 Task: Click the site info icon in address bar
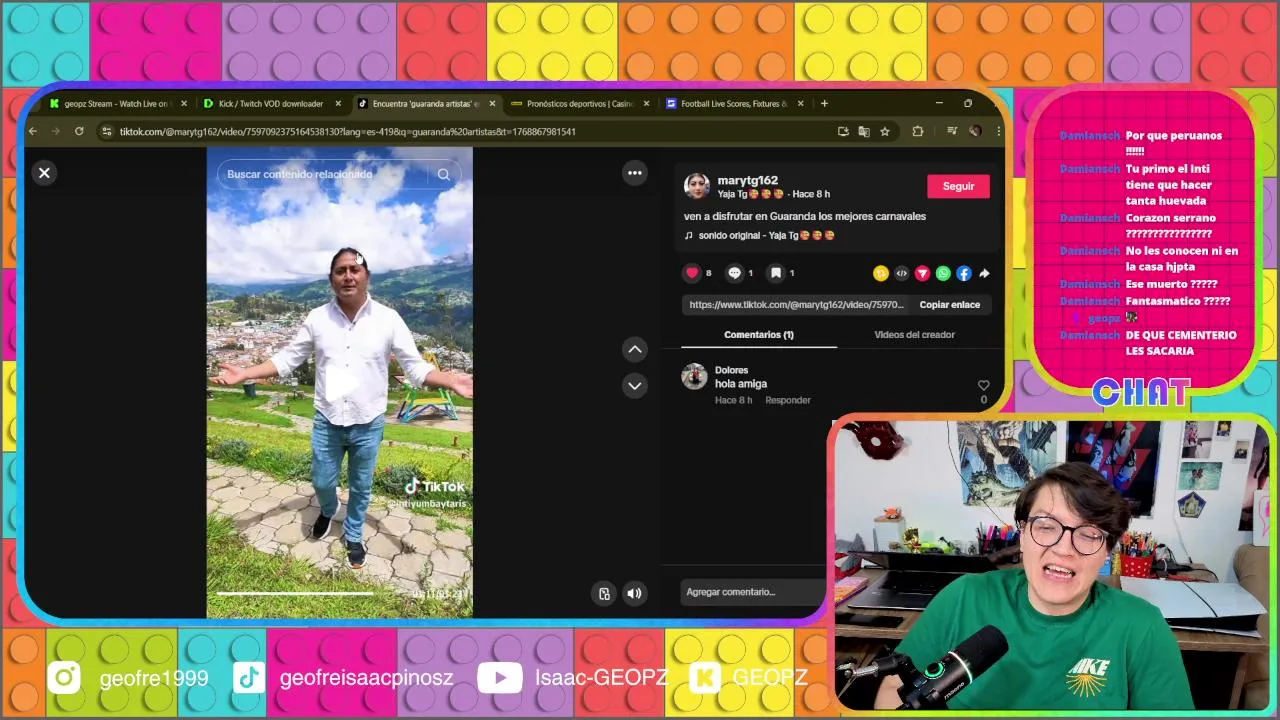[107, 132]
